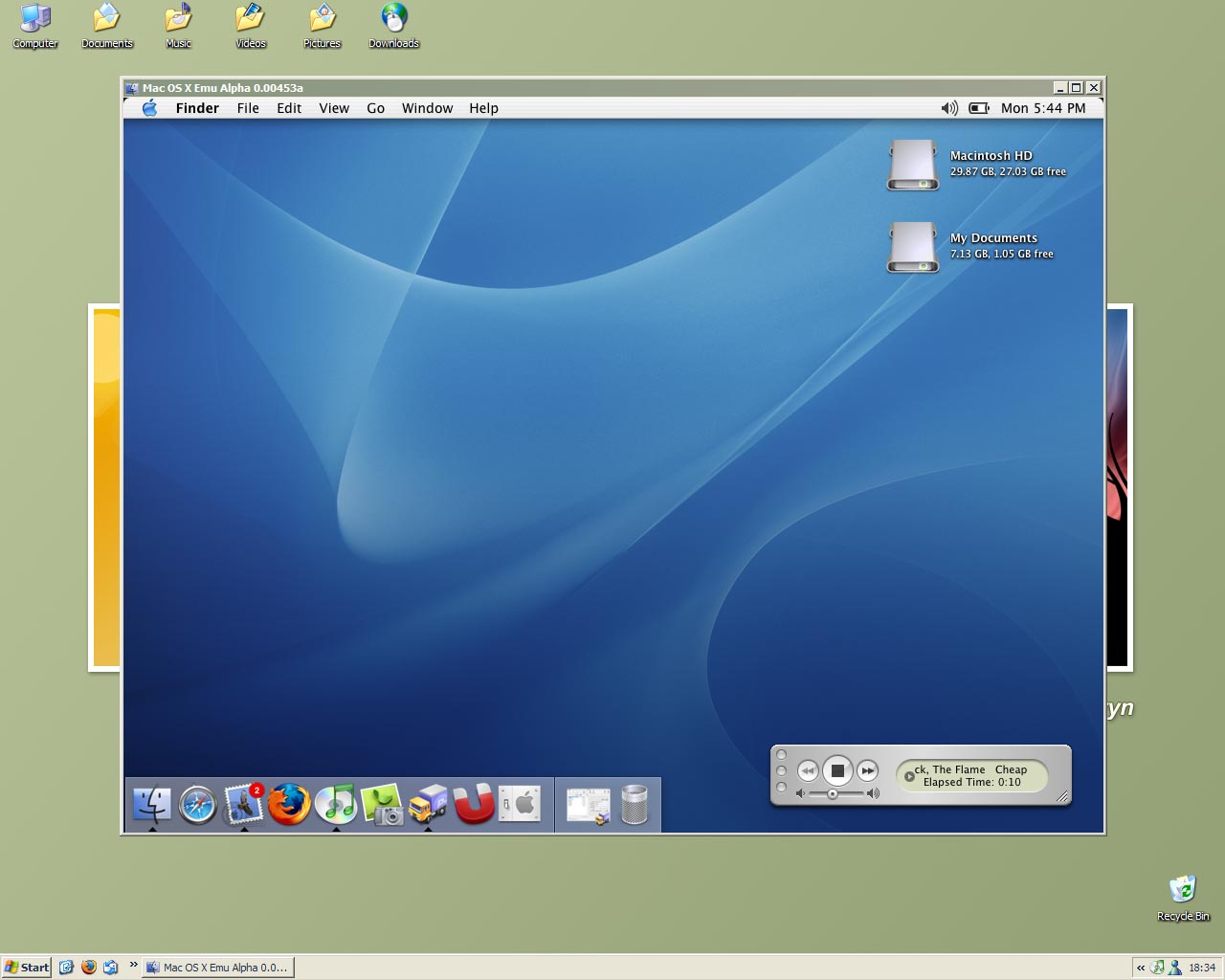This screenshot has width=1225, height=980.
Task: Open the Computer desktop icon
Action: pos(35,26)
